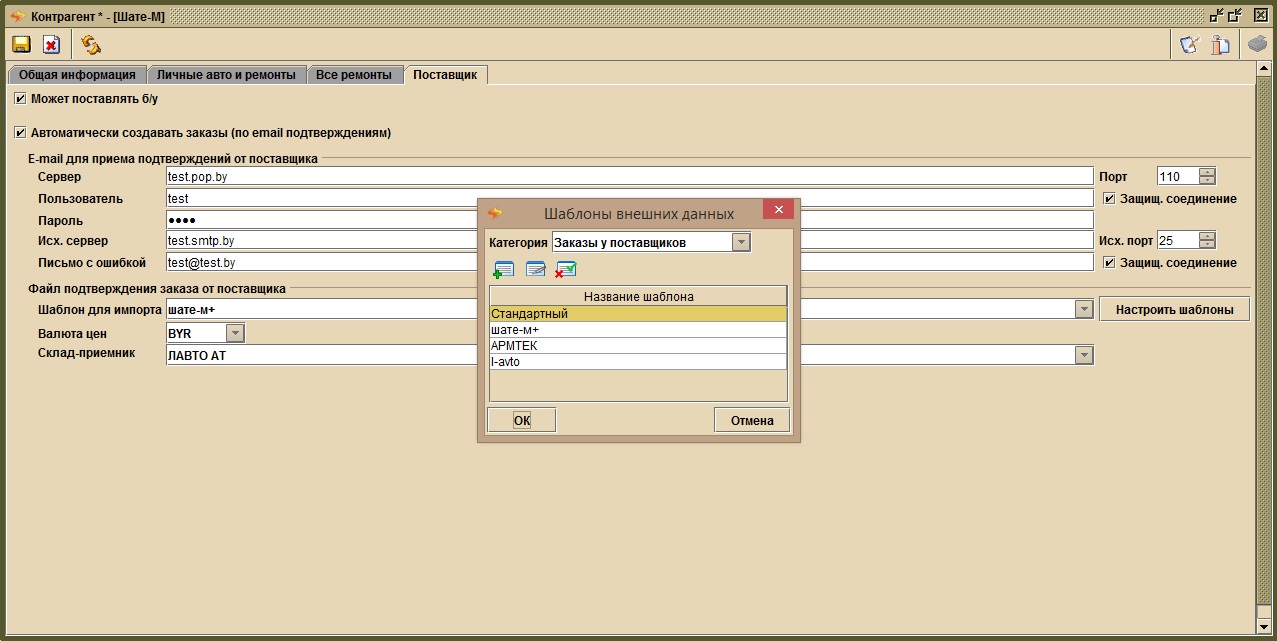The height and width of the screenshot is (641, 1277).
Task: Close the Шаблоны внешних данных dialog
Action: pos(778,209)
